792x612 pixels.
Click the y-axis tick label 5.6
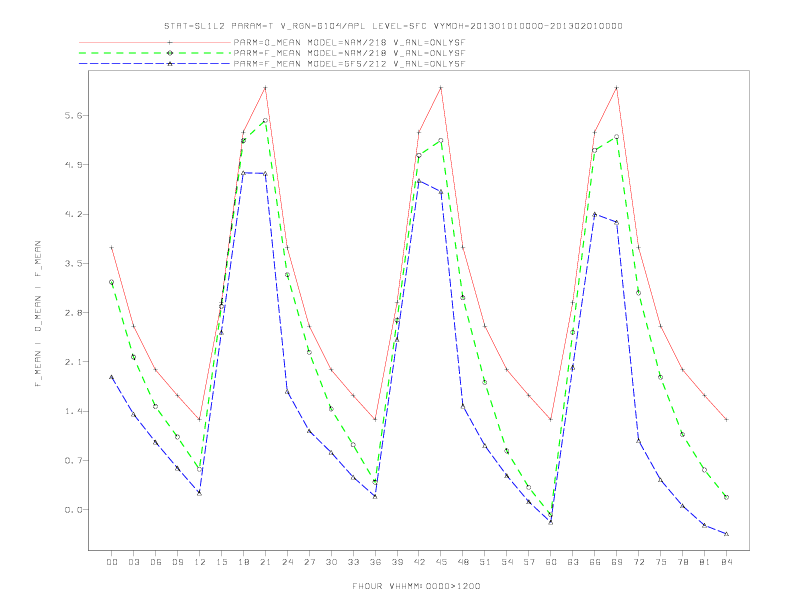[73, 116]
